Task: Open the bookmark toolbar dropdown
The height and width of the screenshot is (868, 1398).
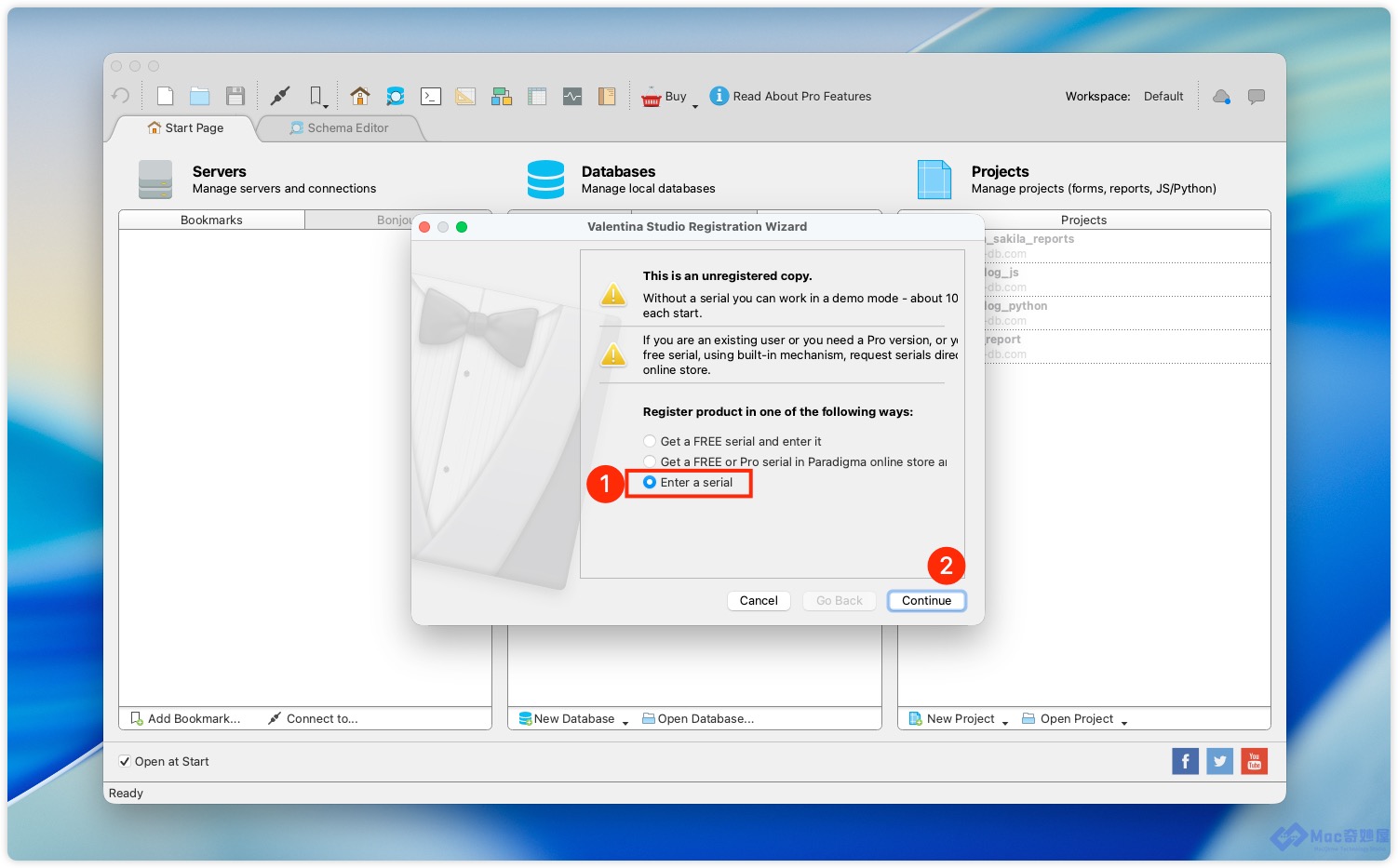Action: [318, 97]
